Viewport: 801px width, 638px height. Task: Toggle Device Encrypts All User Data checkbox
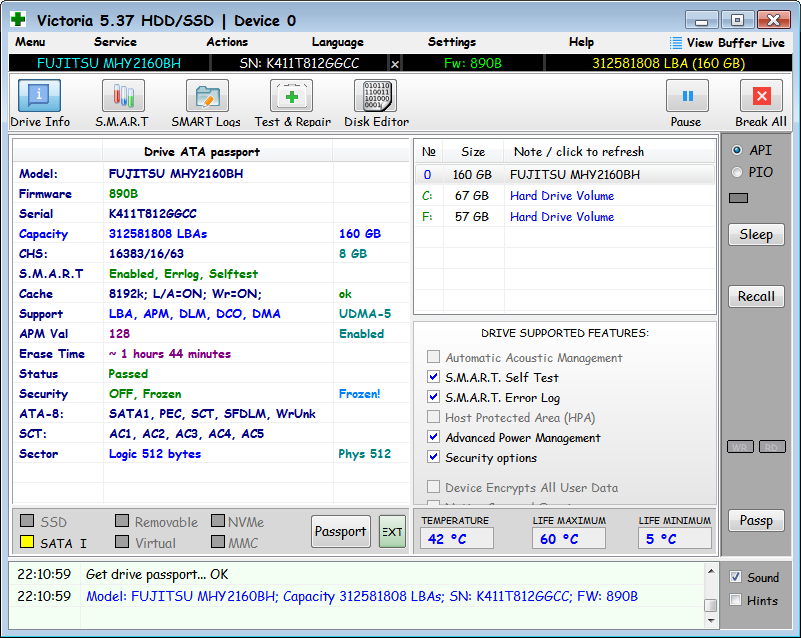coord(433,486)
